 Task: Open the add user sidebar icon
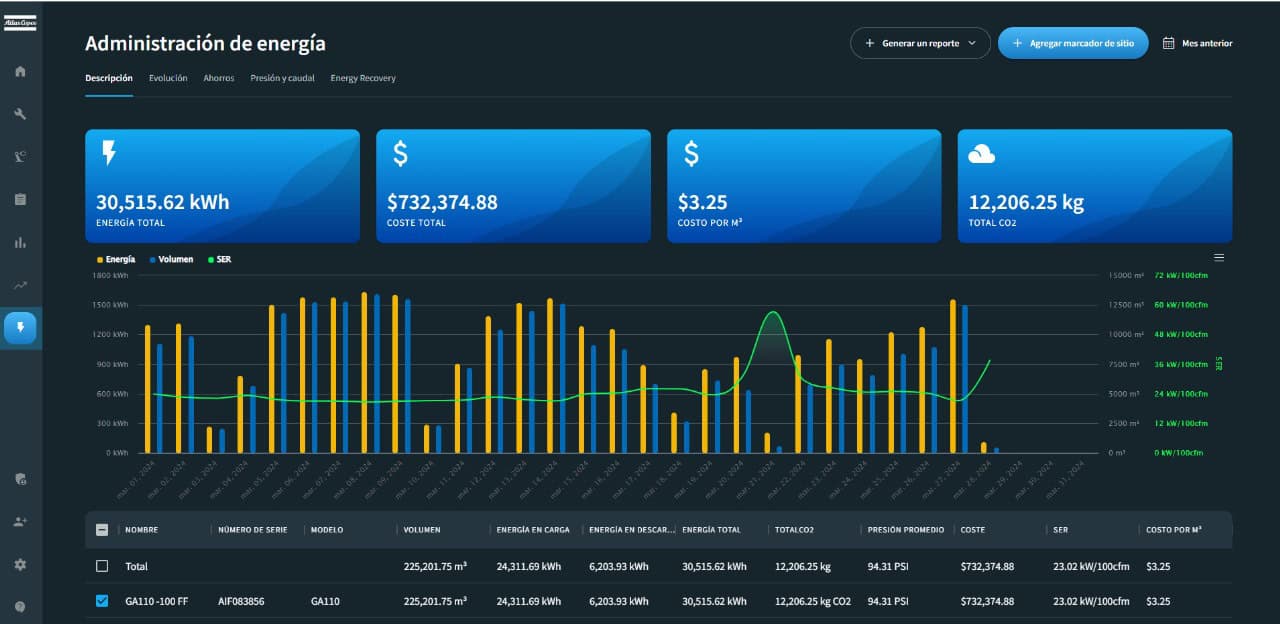click(x=20, y=521)
